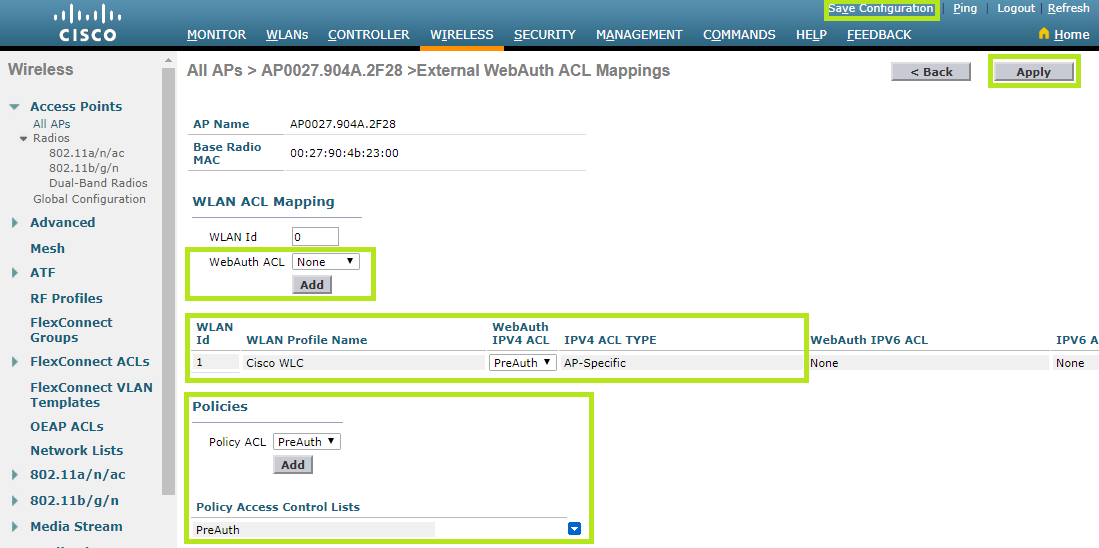Expand the Advanced section in the sidebar
Screen dimensions: 1099x548
tap(15, 223)
